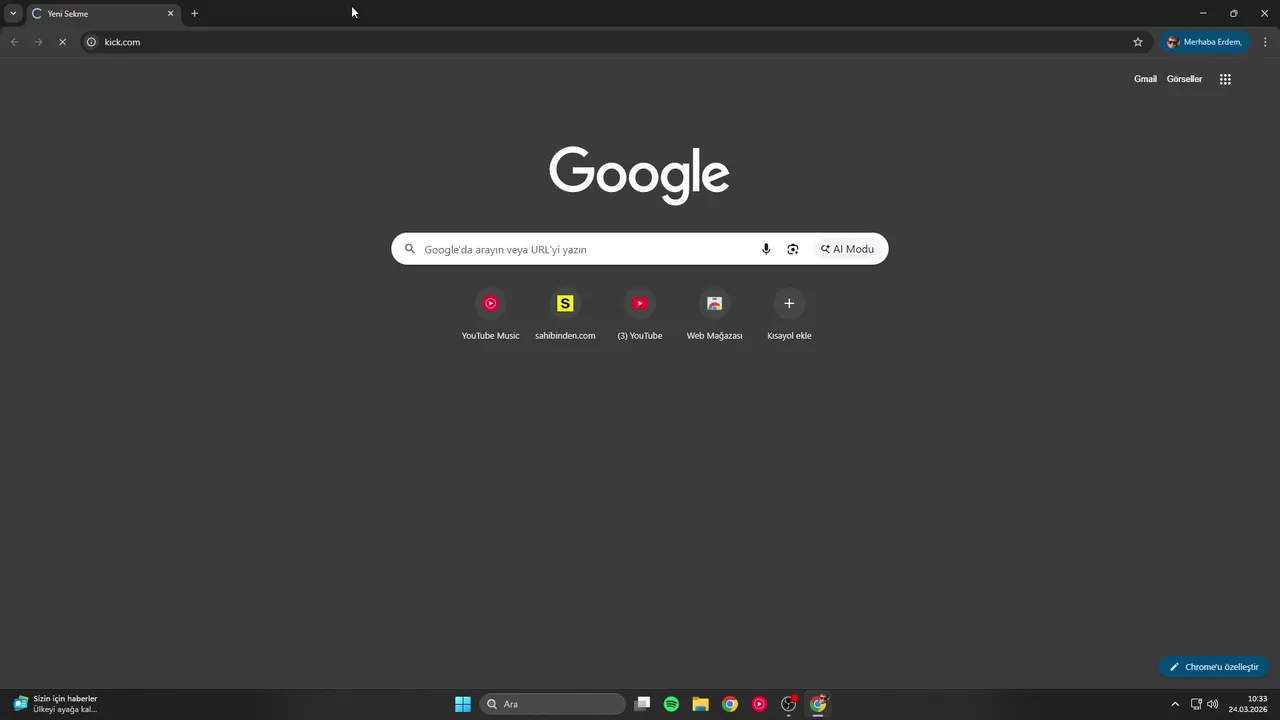1280x720 pixels.
Task: Restore down the Chrome window
Action: pos(1233,13)
